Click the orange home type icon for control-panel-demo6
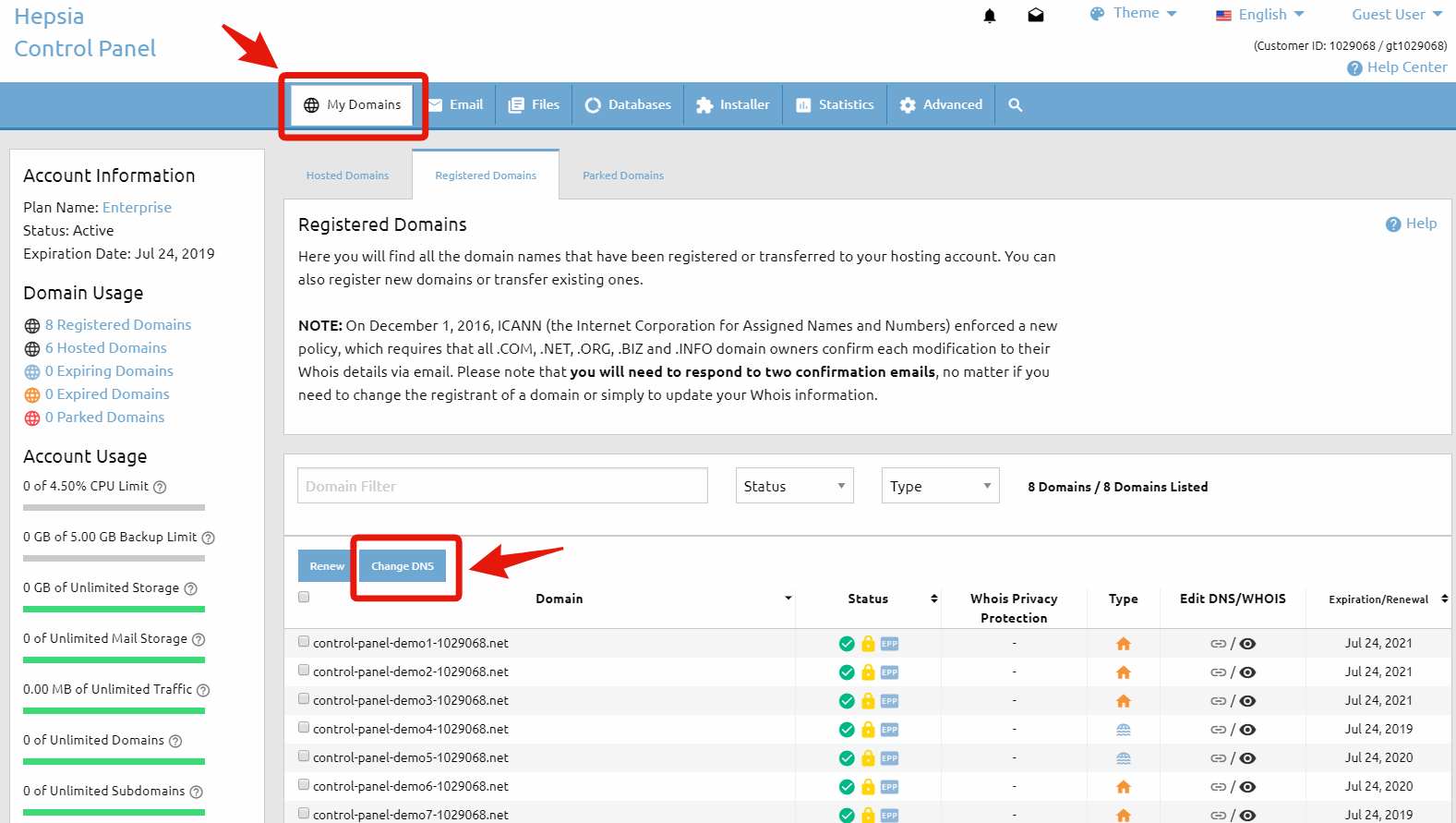 (x=1124, y=787)
